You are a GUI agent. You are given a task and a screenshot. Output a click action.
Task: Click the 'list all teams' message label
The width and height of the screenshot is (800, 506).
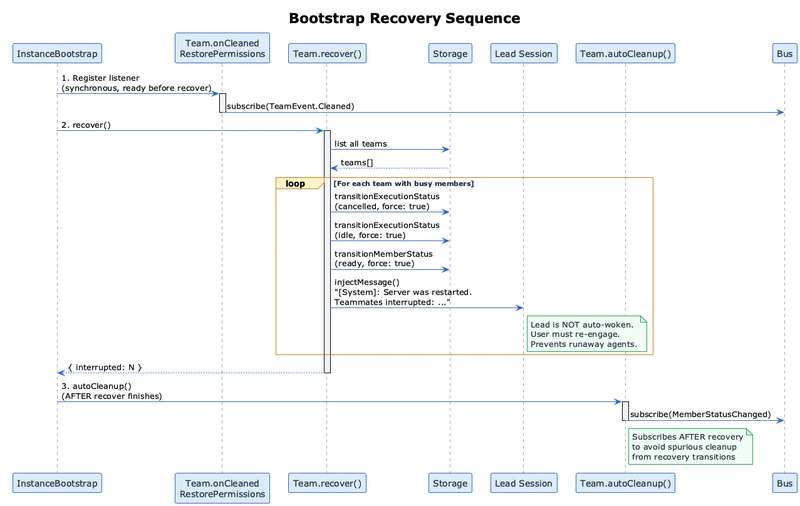(361, 144)
